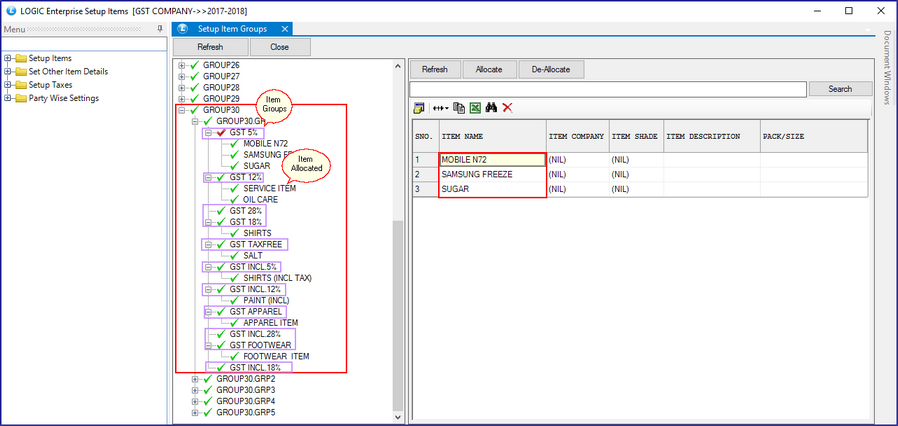Click the red X delete icon
Image resolution: width=898 pixels, height=426 pixels.
click(507, 108)
